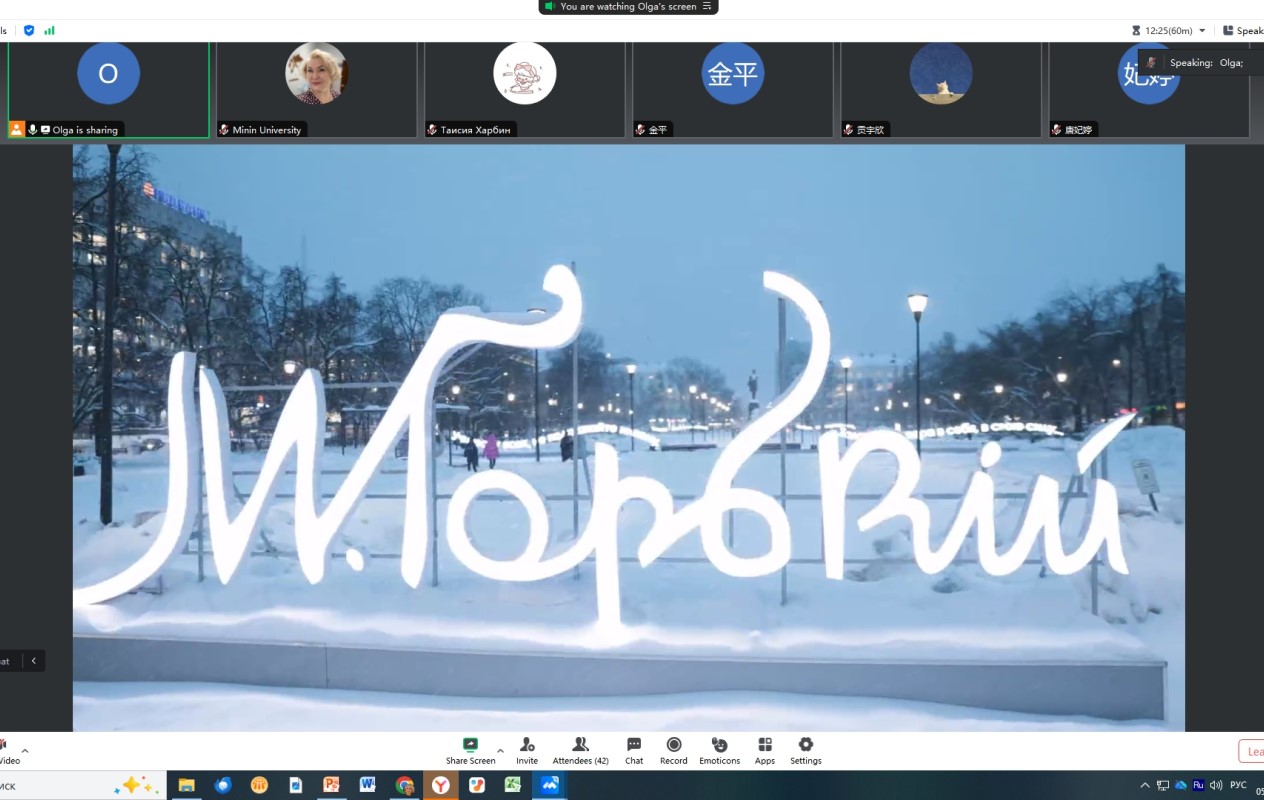Open meeting Settings gear icon
The height and width of the screenshot is (800, 1264).
[806, 745]
